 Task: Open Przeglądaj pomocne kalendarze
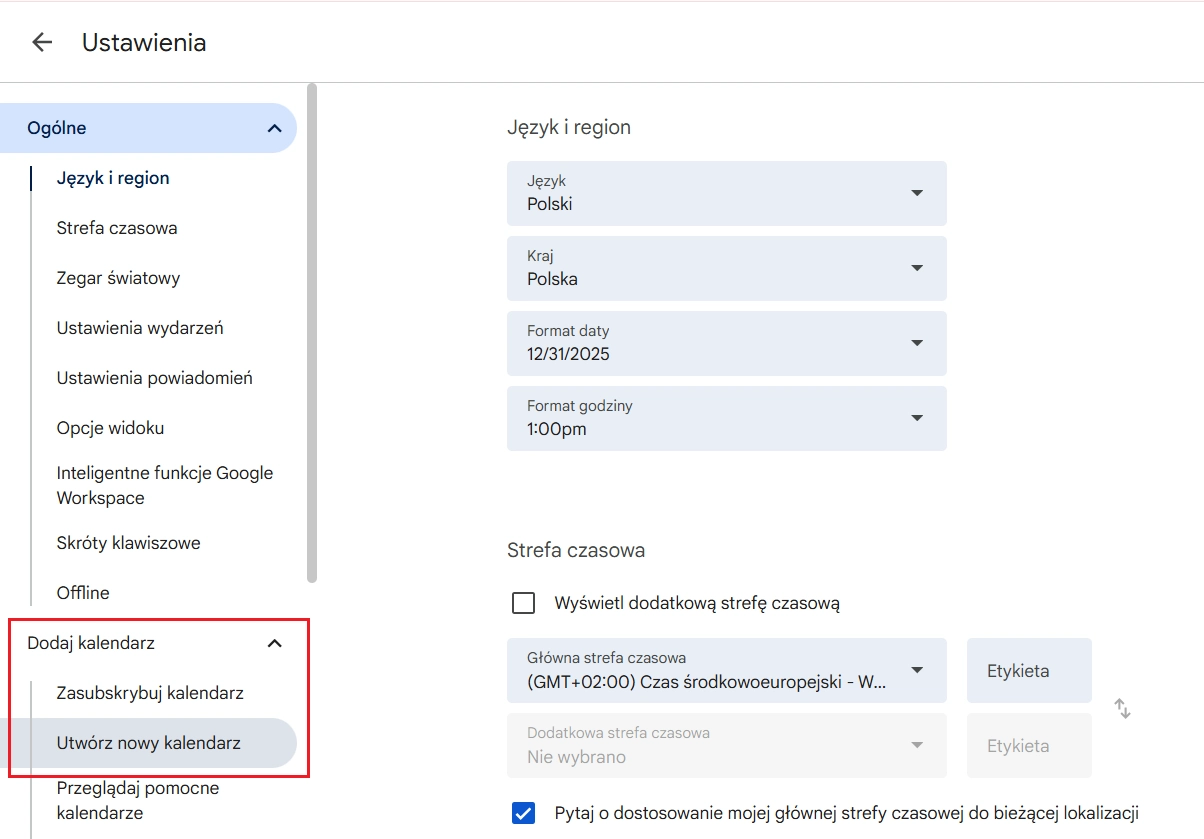point(138,800)
